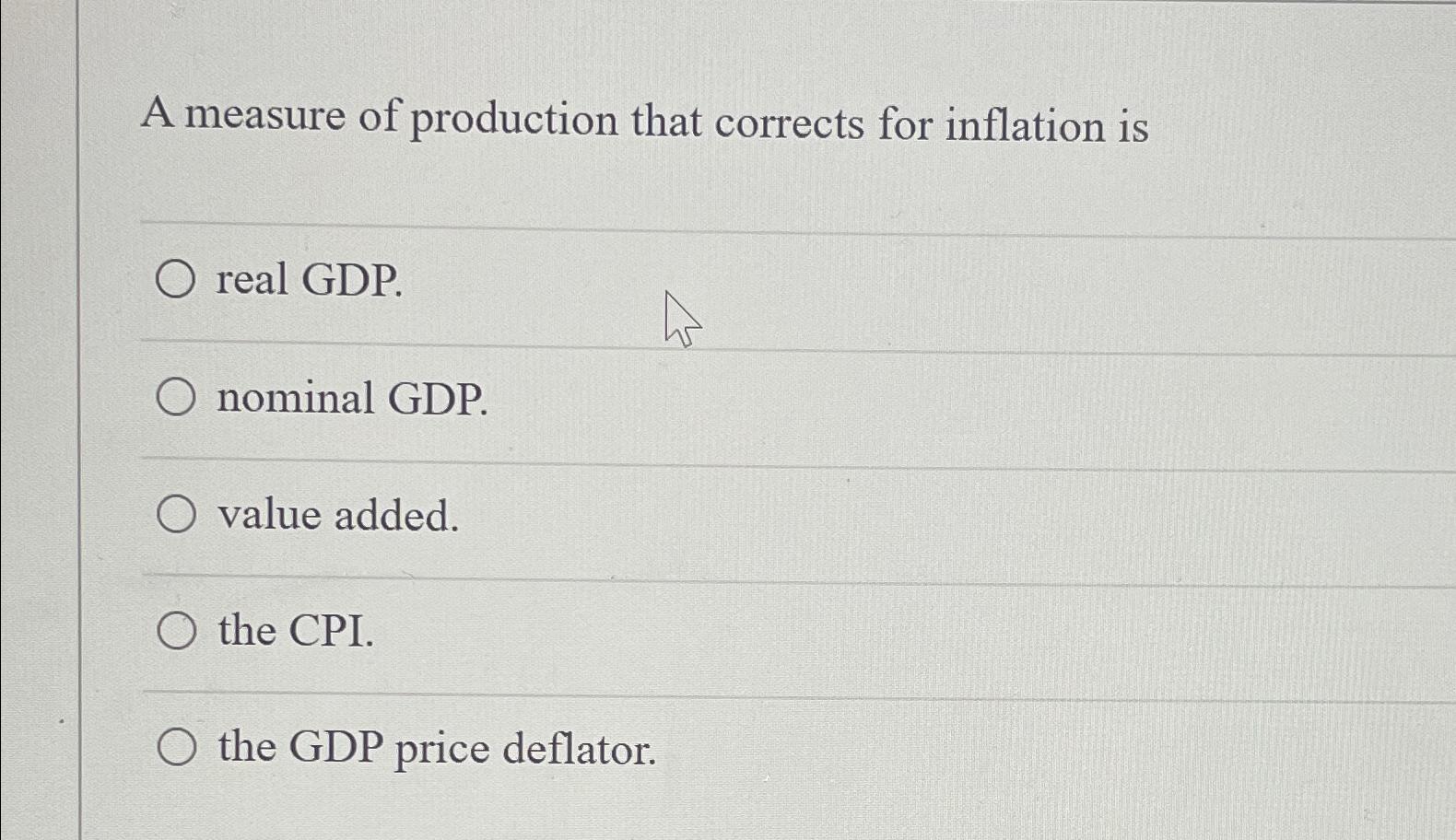The image size is (1456, 840).
Task: Click the answer text reading nominal GDP
Action: coord(350,398)
